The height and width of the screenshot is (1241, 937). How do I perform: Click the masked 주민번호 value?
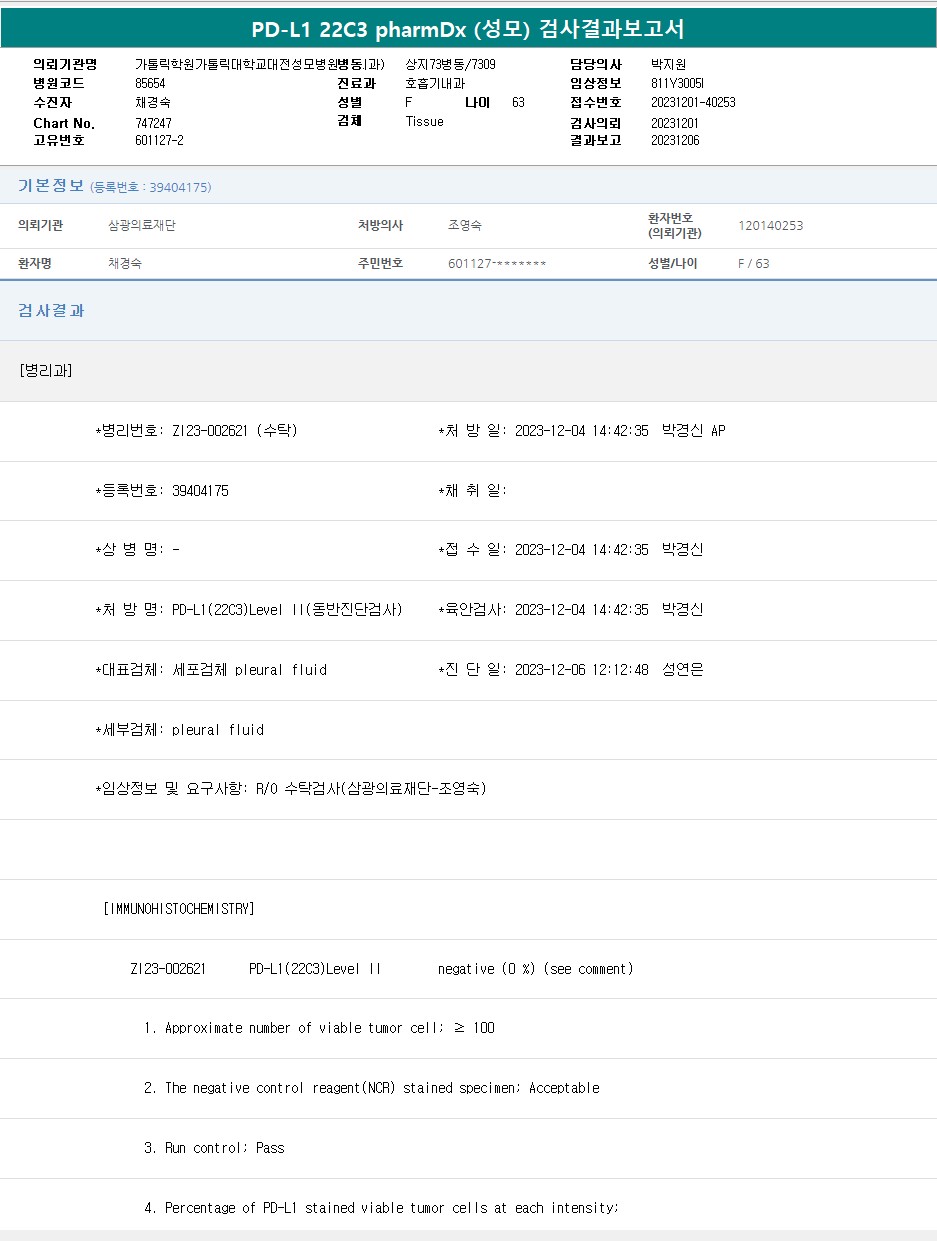(x=497, y=264)
